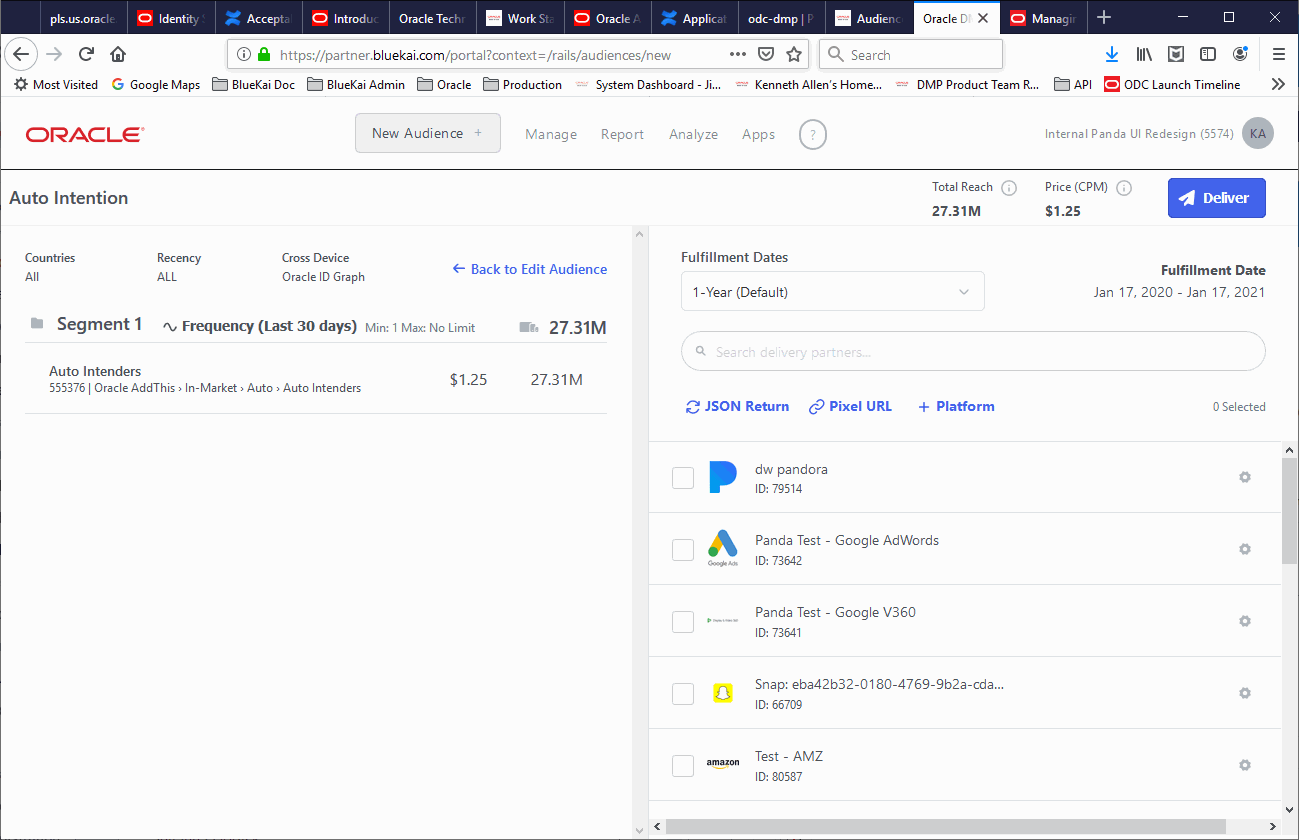The width and height of the screenshot is (1299, 840).
Task: Select the dw pandora checkbox
Action: tap(683, 478)
